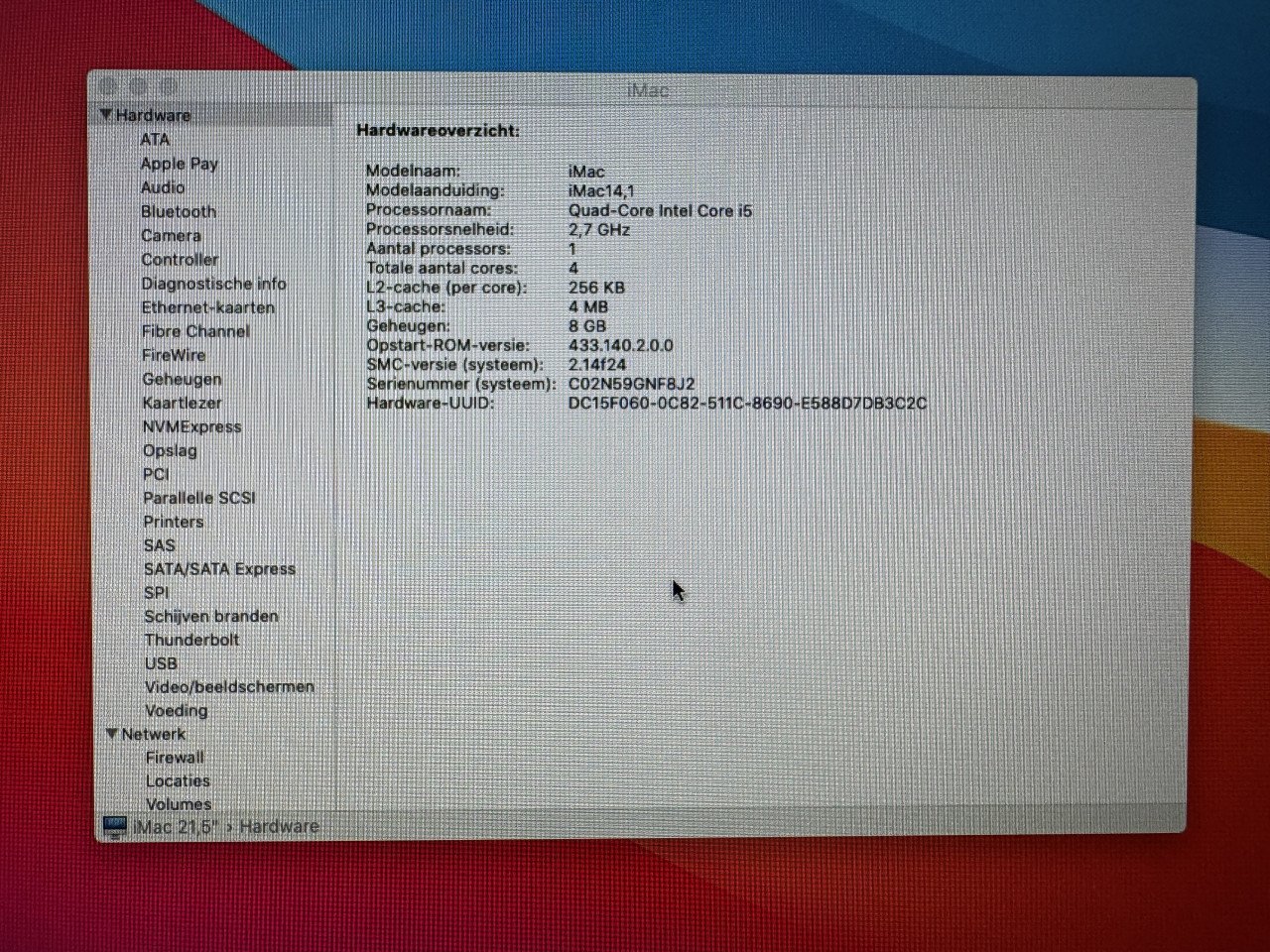This screenshot has width=1270, height=952.
Task: Select Voeding in the sidebar
Action: [177, 710]
